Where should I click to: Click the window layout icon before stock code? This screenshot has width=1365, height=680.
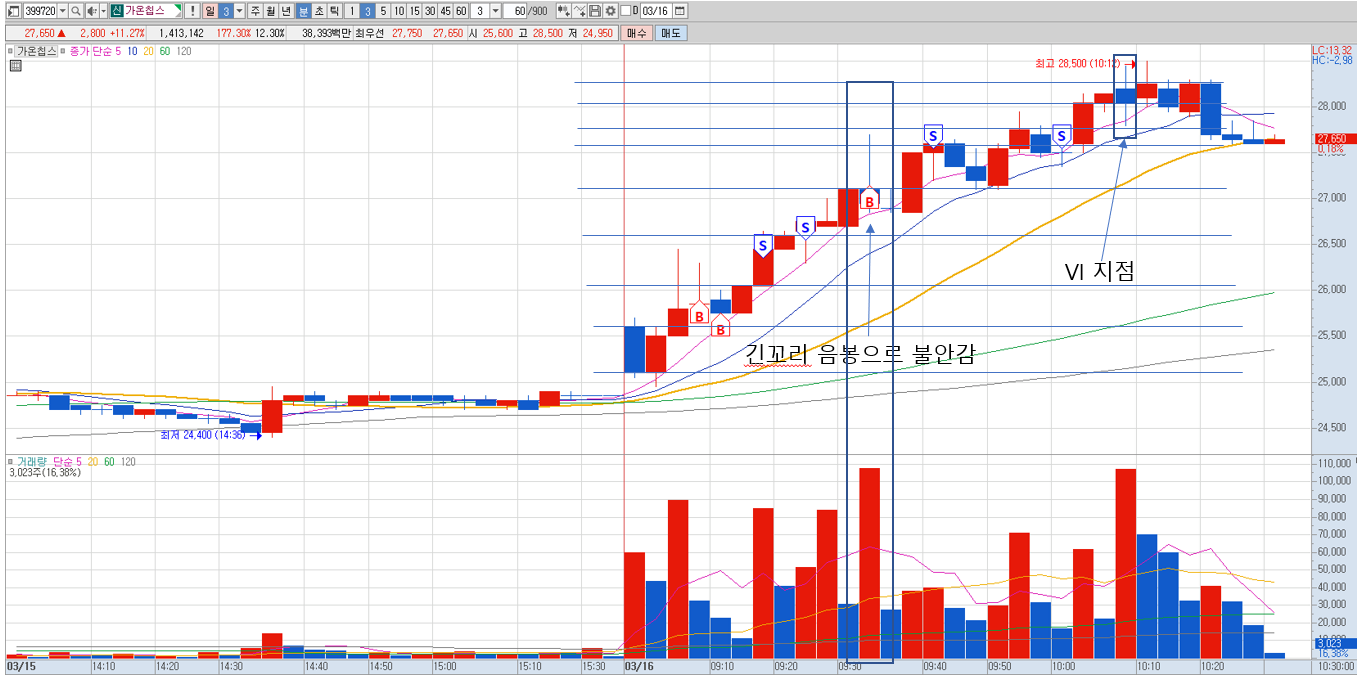[13, 11]
